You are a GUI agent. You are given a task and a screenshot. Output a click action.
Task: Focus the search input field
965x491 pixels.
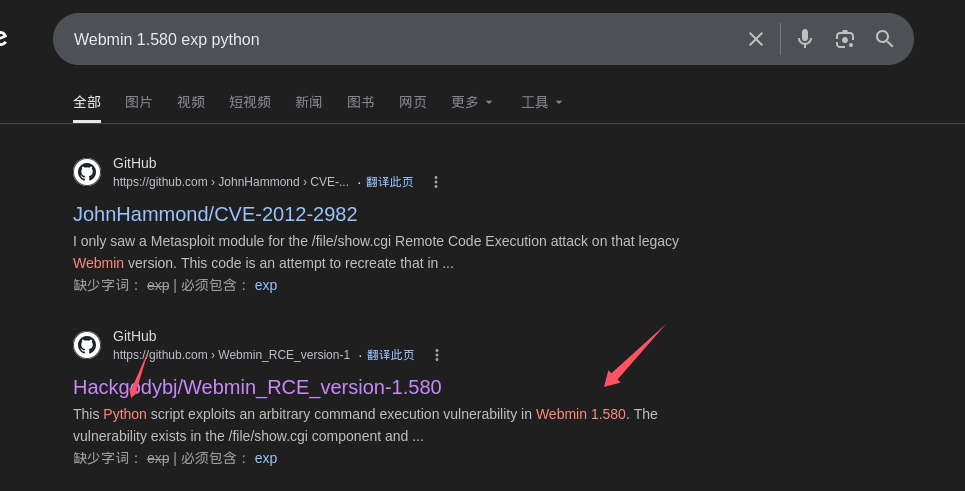click(x=400, y=39)
